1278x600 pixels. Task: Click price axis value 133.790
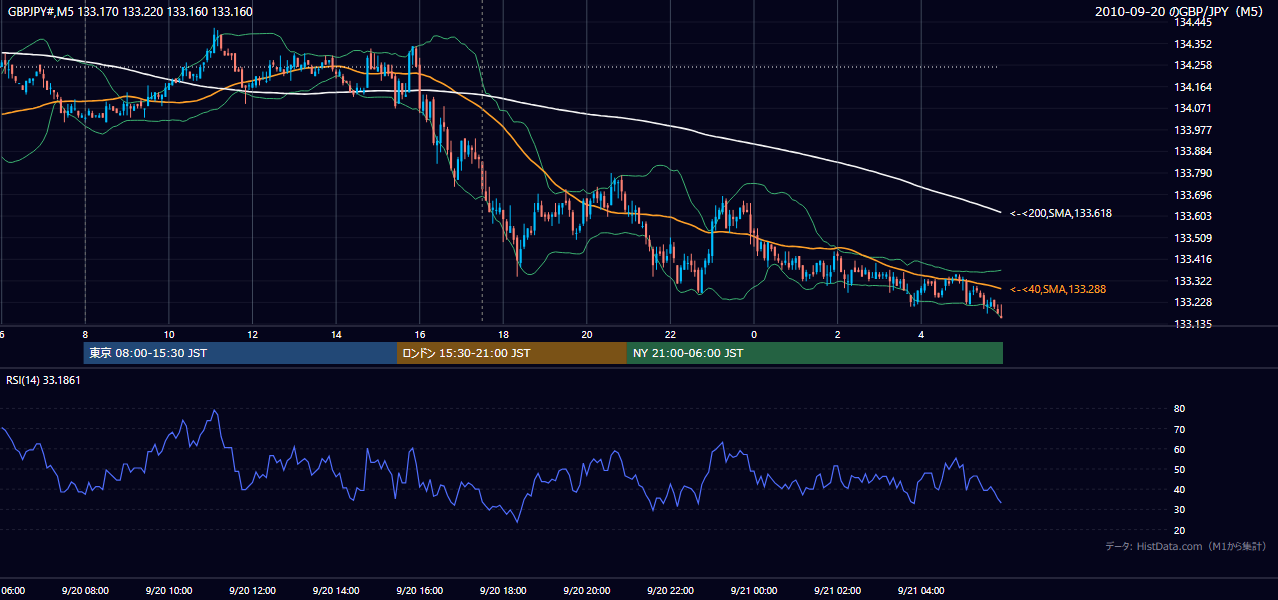coord(1192,173)
